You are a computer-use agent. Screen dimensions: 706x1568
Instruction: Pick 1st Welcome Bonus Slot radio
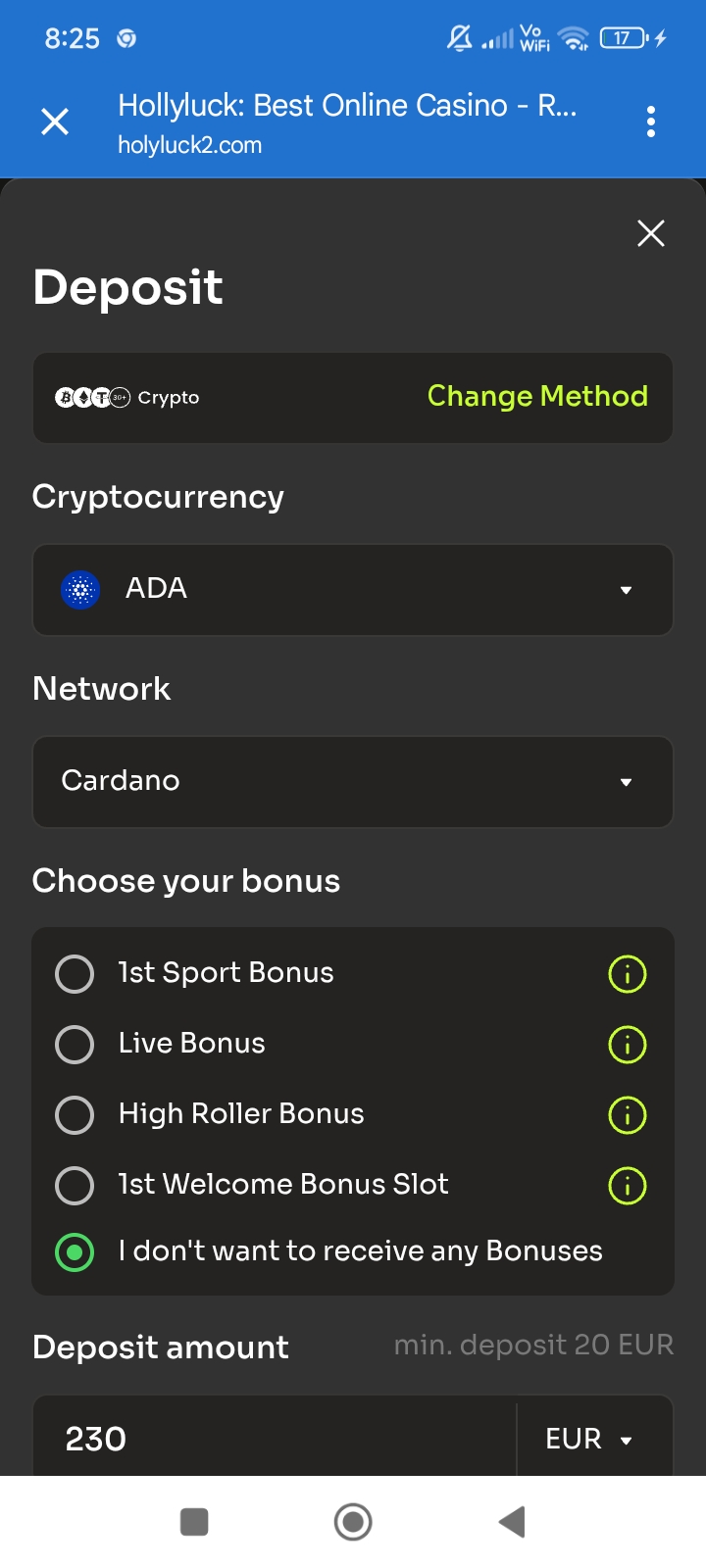(75, 1186)
